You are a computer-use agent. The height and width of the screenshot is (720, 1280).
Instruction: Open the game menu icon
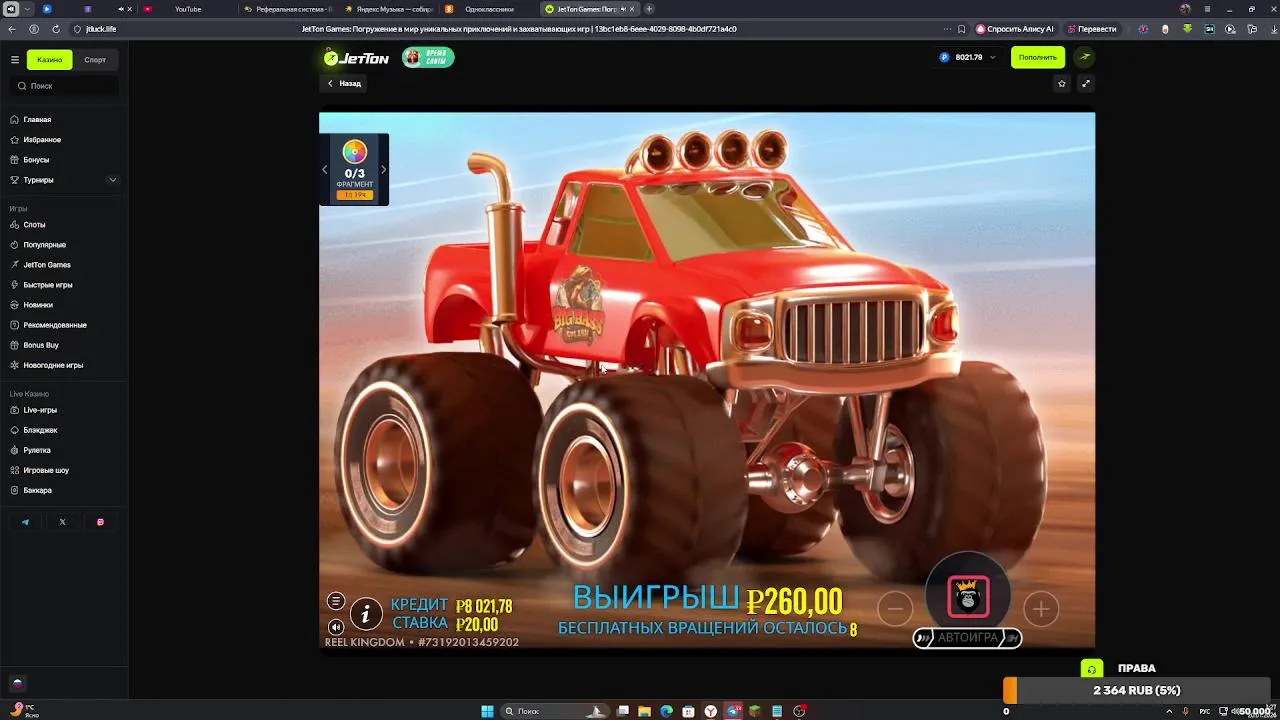coord(336,601)
